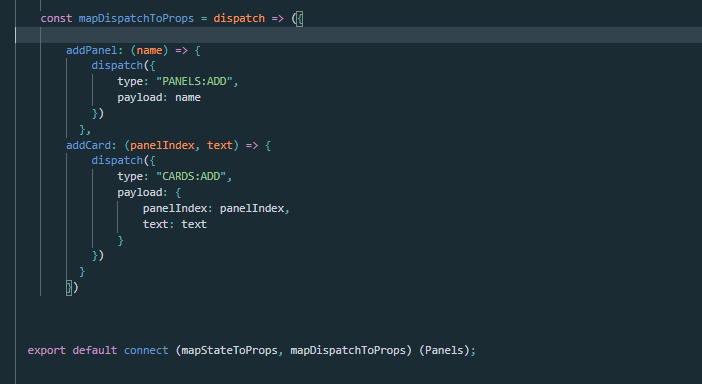Click the highlighted opening brace after '=> ('
The width and height of the screenshot is (702, 384).
tap(300, 18)
